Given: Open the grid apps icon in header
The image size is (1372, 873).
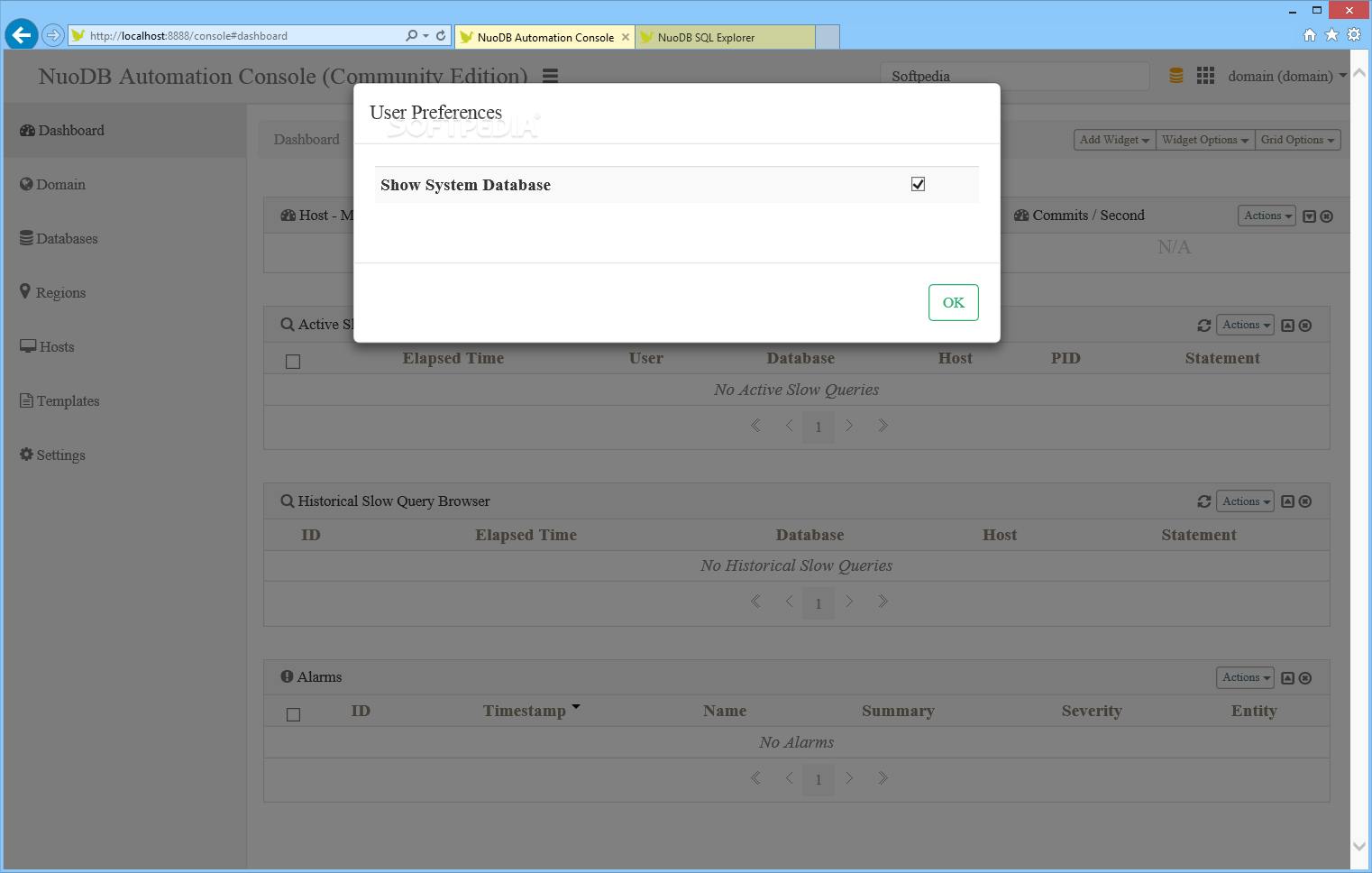Looking at the screenshot, I should pyautogui.click(x=1205, y=76).
